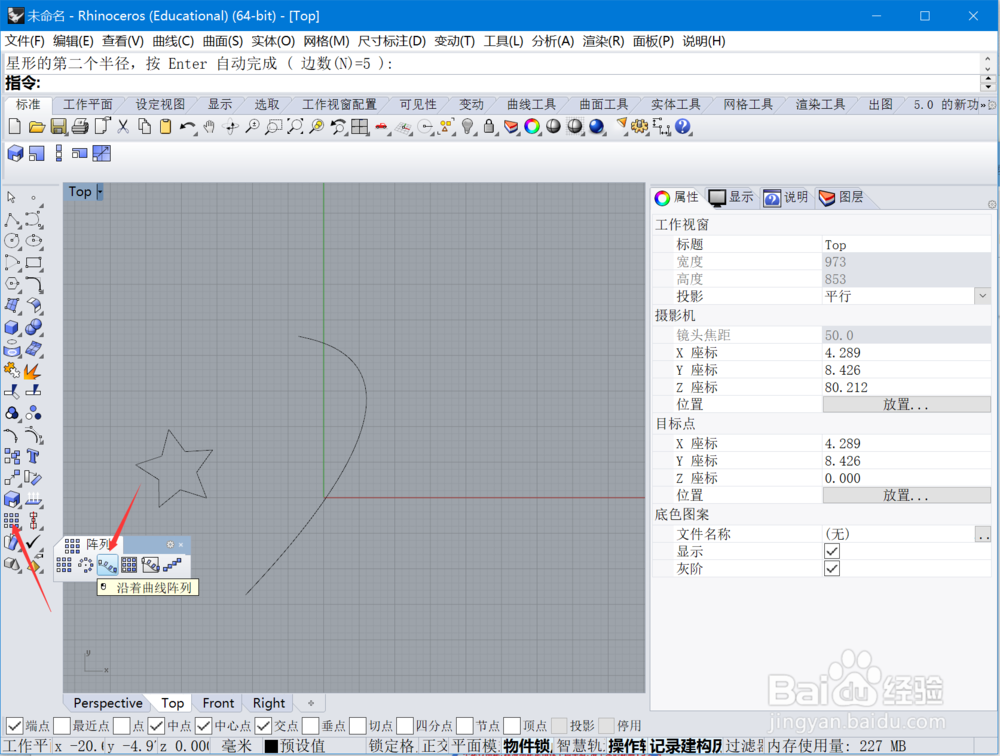Click the 文件名称 browse ellipsis button
This screenshot has height=756, width=1000.
pos(983,534)
